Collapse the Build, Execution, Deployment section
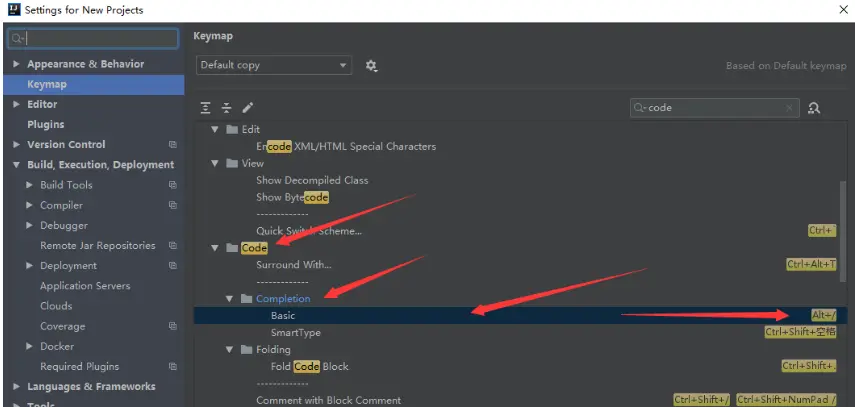The height and width of the screenshot is (407, 855). click(x=16, y=165)
